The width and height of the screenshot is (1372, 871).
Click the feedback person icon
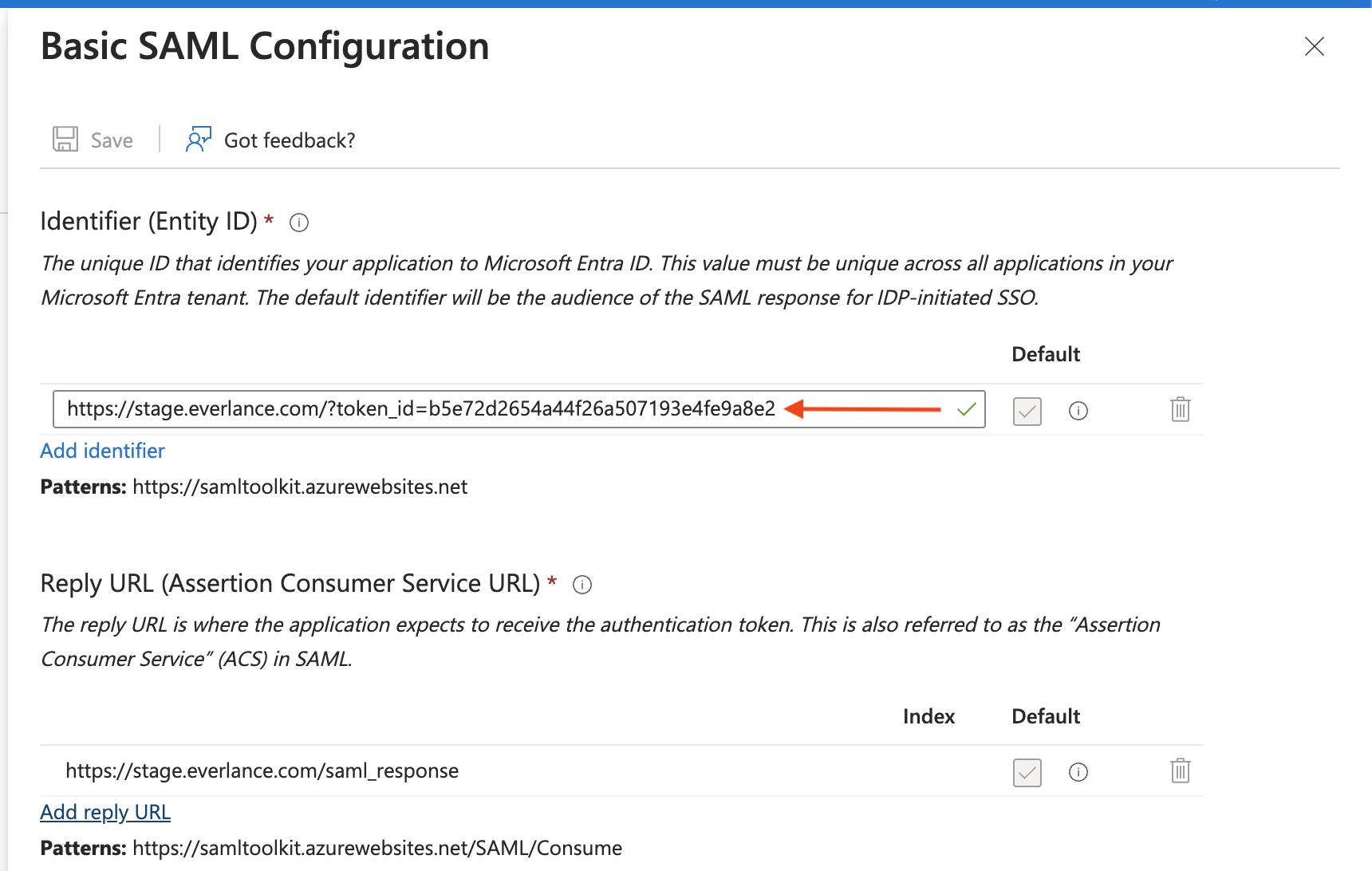pyautogui.click(x=198, y=140)
